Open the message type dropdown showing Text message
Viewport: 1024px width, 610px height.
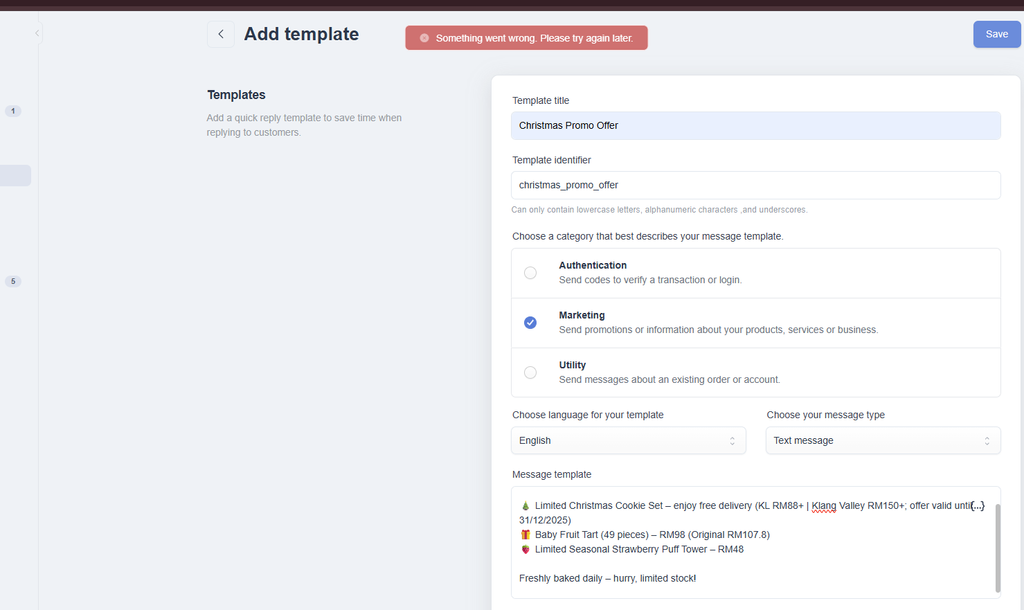882,441
